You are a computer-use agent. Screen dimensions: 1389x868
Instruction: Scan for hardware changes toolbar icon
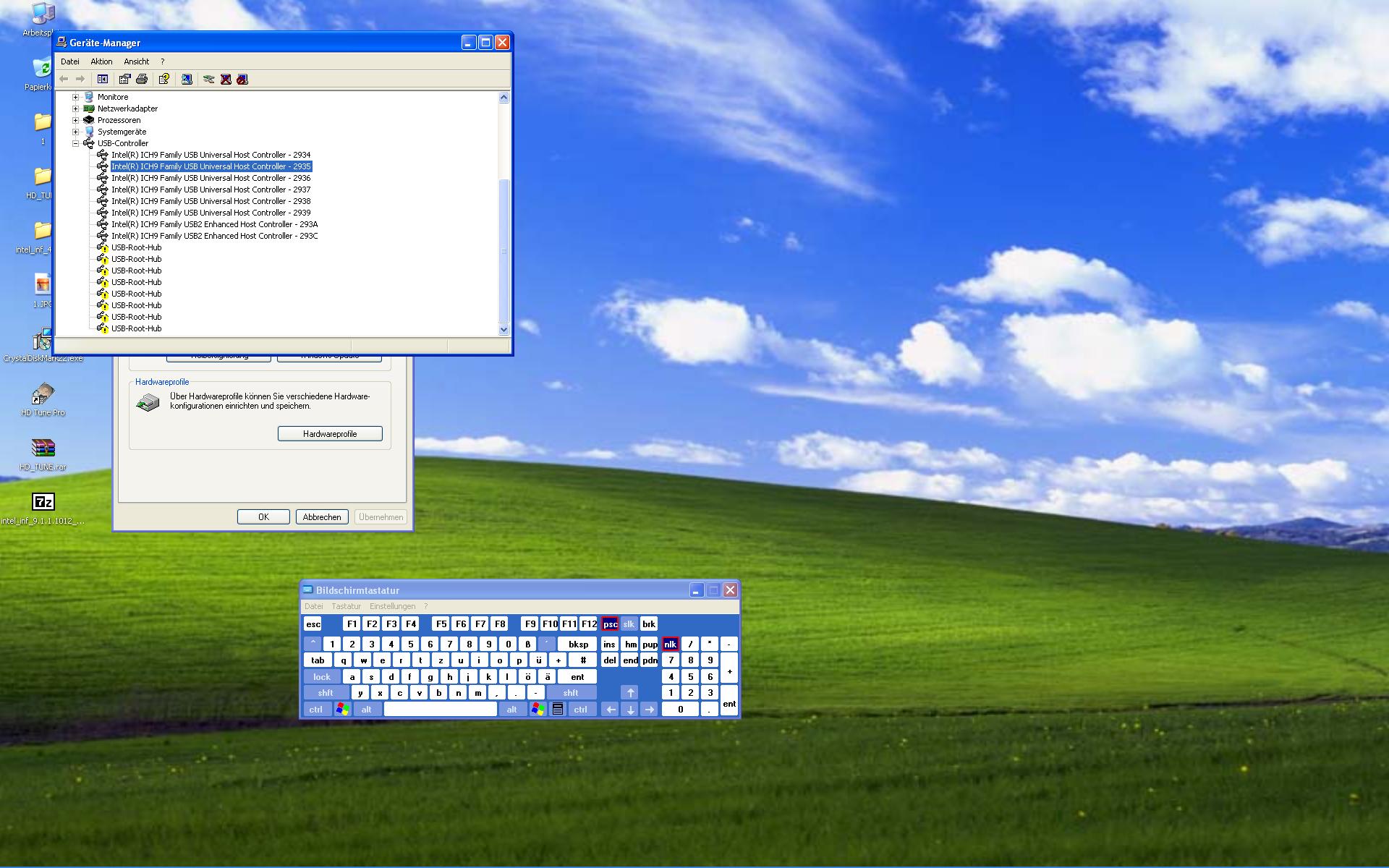(187, 79)
